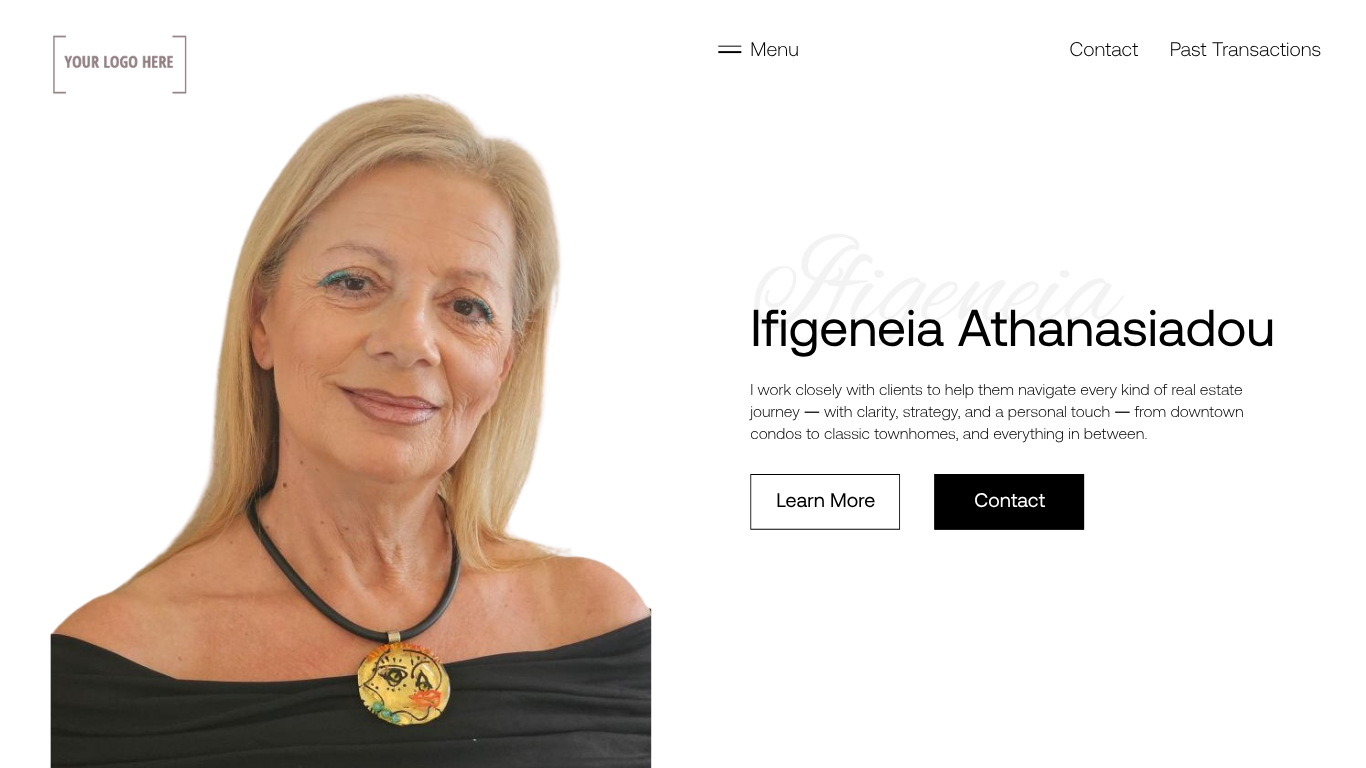Click the real estate description paragraph
Image resolution: width=1366 pixels, height=768 pixels.
coord(997,412)
